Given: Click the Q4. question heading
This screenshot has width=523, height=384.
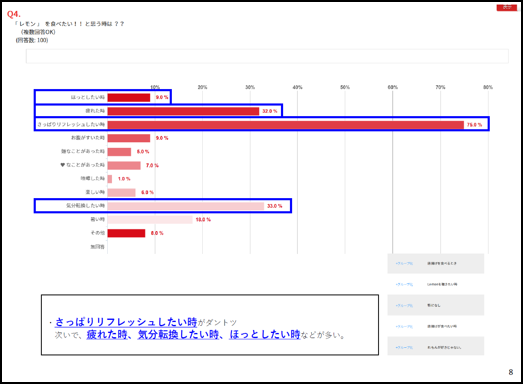Looking at the screenshot, I should [14, 14].
